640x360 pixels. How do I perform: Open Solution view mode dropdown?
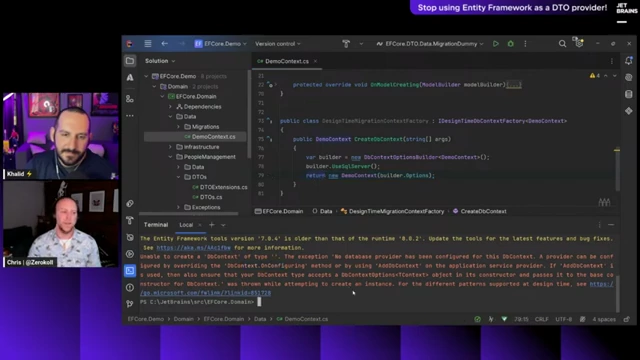pos(160,61)
